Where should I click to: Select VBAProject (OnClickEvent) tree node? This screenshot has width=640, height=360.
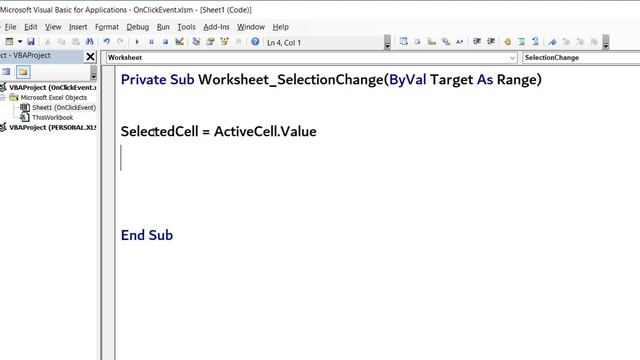[52, 87]
